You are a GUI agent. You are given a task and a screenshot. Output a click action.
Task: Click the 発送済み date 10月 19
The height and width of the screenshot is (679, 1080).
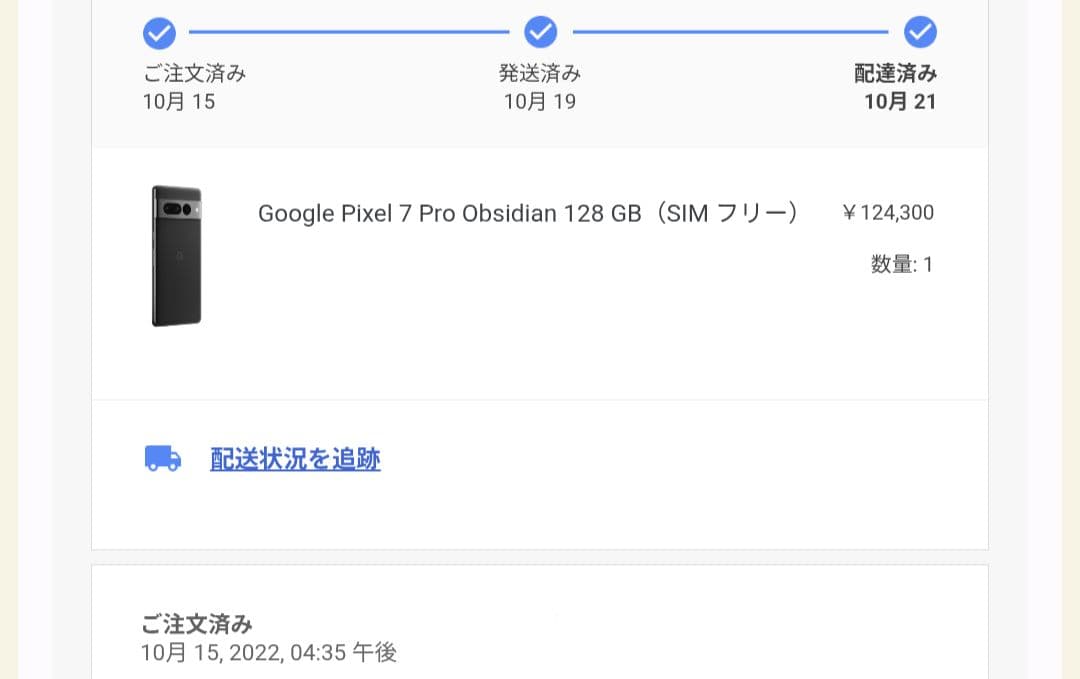(x=540, y=101)
